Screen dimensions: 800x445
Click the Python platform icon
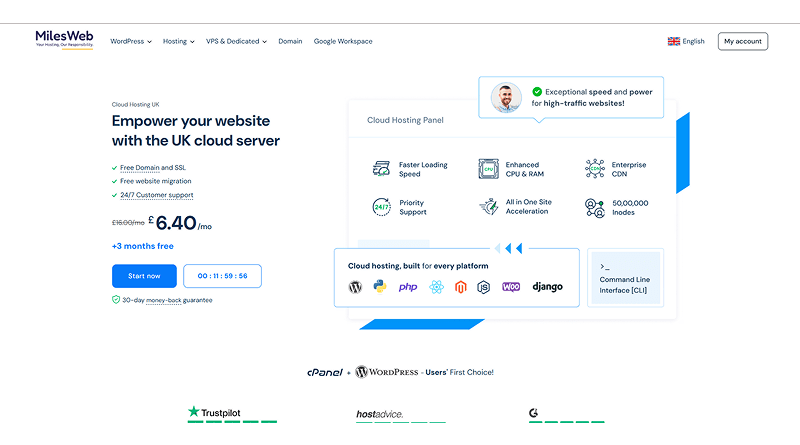click(380, 286)
